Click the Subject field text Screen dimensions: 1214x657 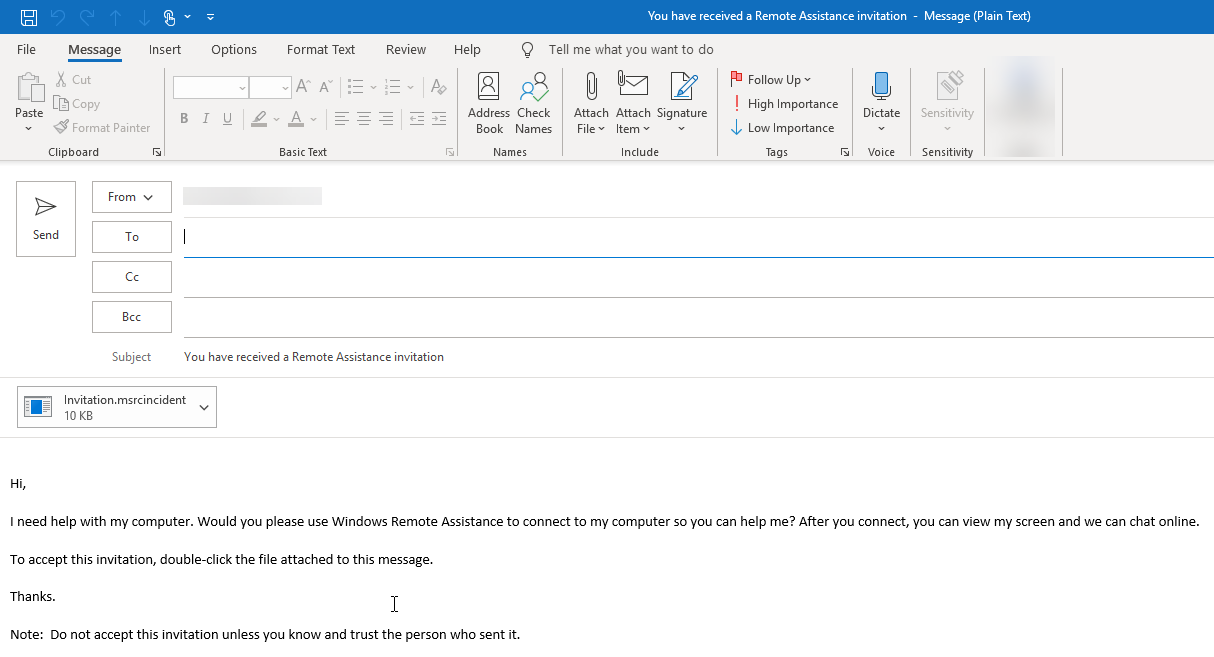tap(314, 357)
